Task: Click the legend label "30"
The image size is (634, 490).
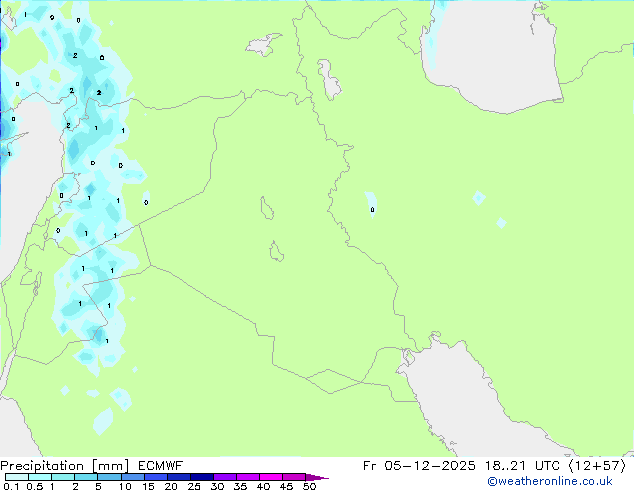Action: point(218,486)
